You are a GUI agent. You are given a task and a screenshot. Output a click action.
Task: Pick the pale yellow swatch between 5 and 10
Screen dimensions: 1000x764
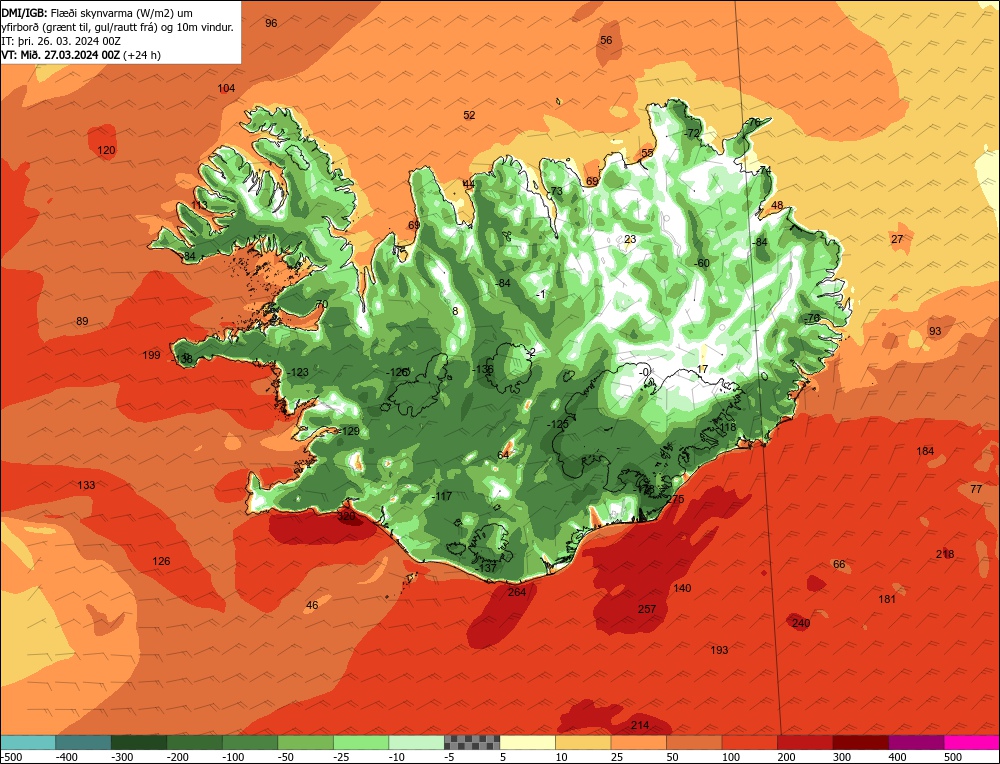pyautogui.click(x=527, y=742)
